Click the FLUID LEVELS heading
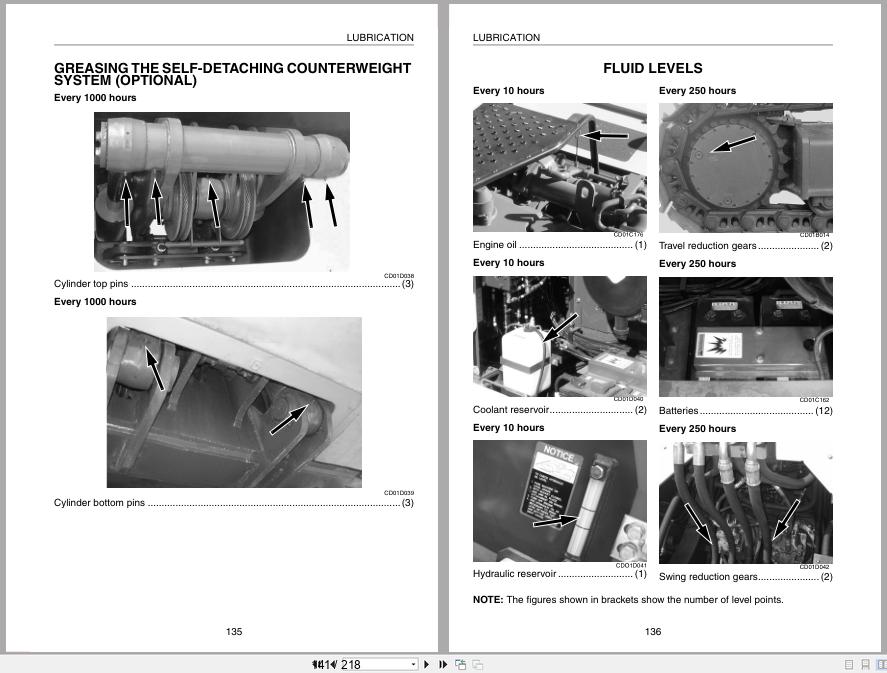The height and width of the screenshot is (673, 887). click(x=652, y=68)
